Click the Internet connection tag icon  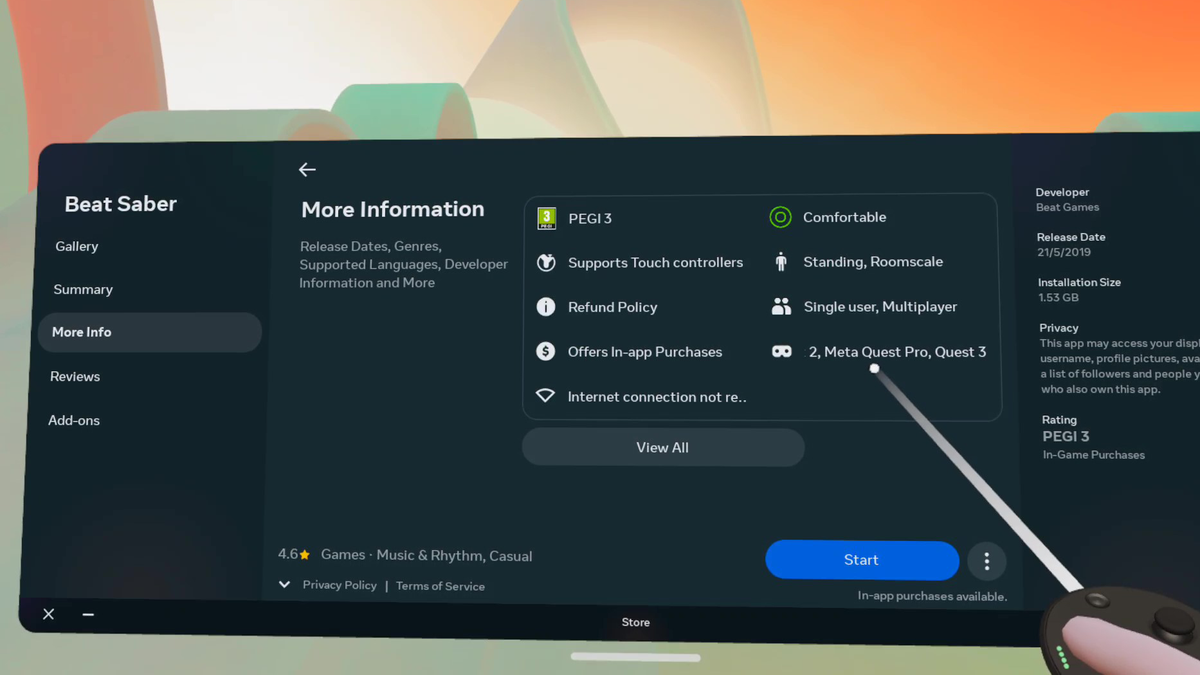pyautogui.click(x=546, y=395)
